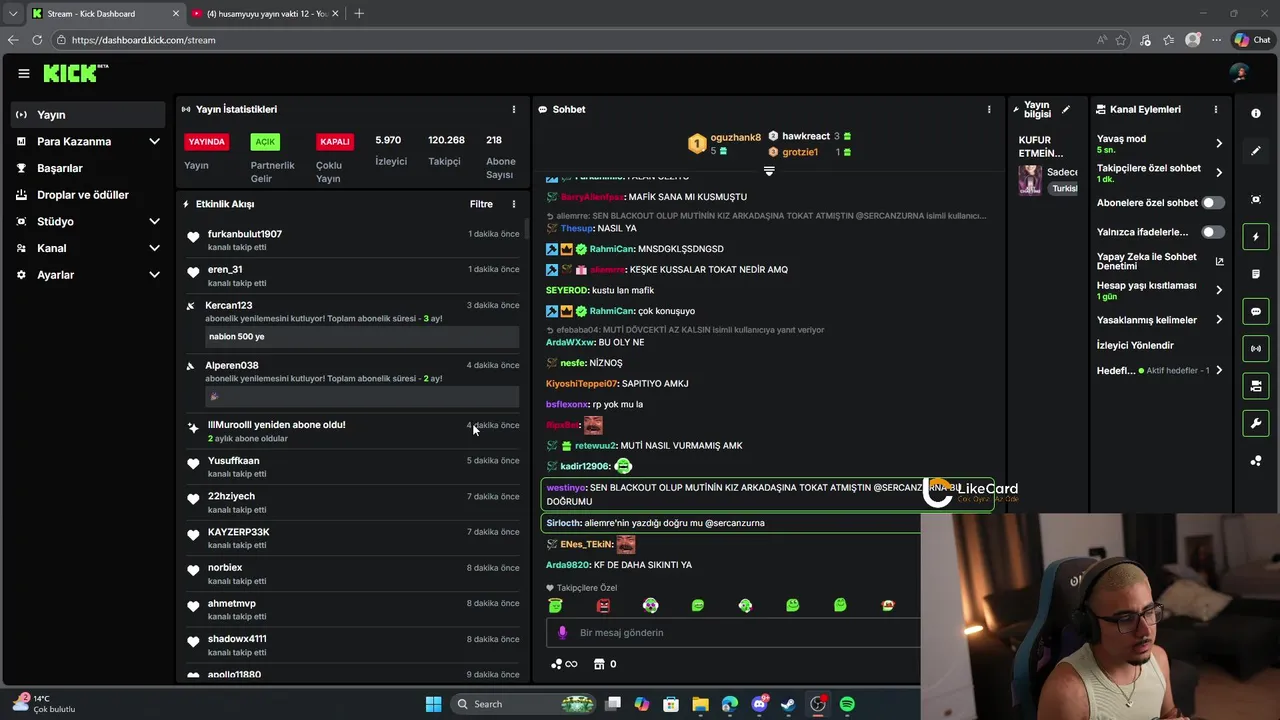Open Yayın İstatistikleri options menu
The width and height of the screenshot is (1280, 720).
514,109
